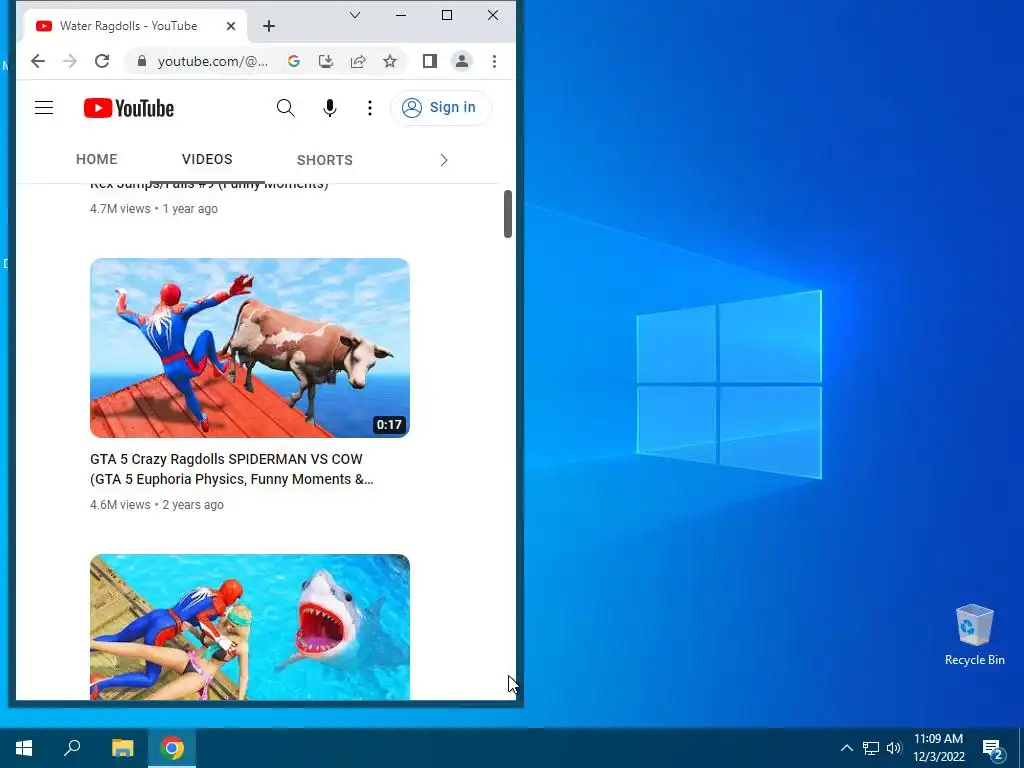
Task: Open a new Chrome tab
Action: click(269, 26)
